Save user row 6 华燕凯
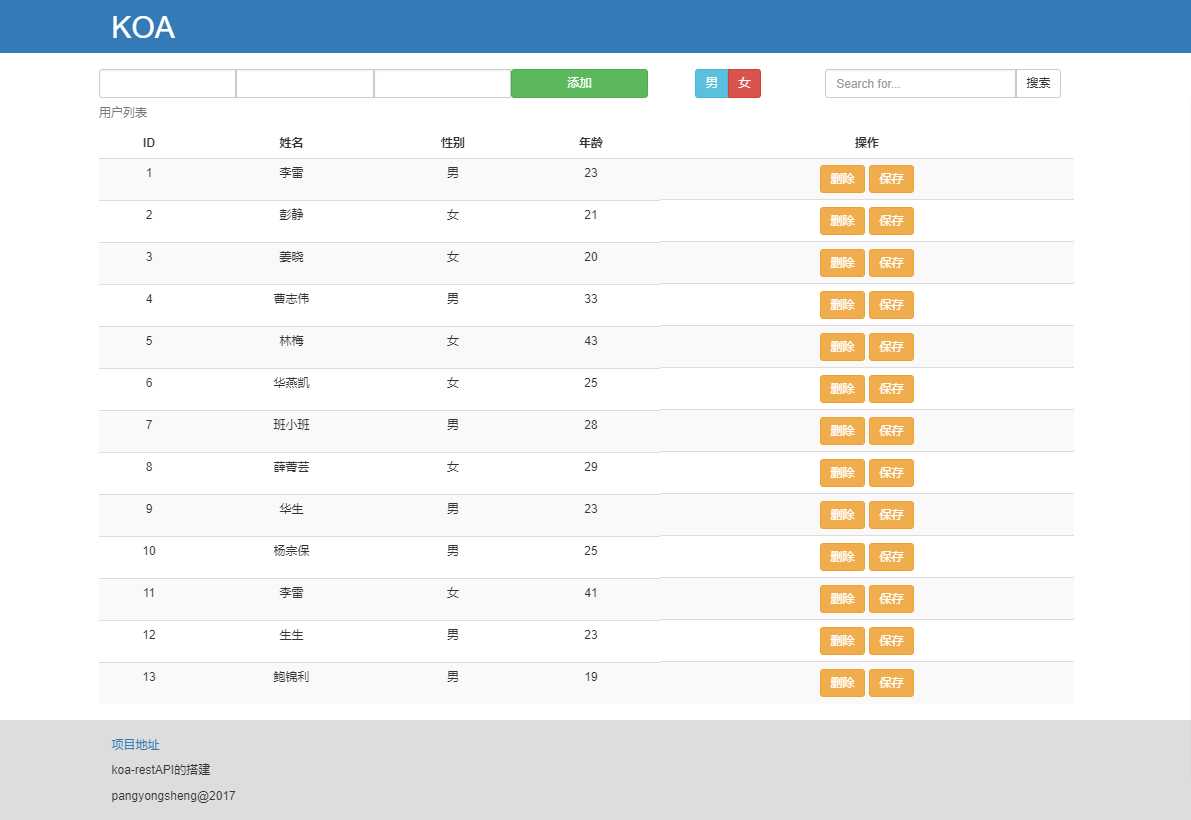Viewport: 1191px width, 820px height. coord(891,389)
